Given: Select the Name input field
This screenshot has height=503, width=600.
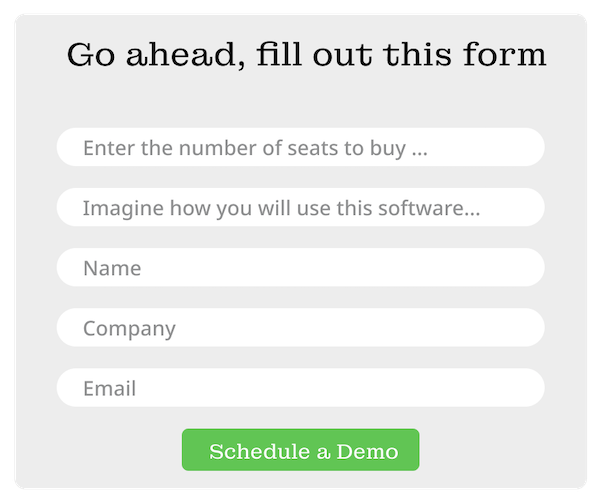Looking at the screenshot, I should (300, 268).
